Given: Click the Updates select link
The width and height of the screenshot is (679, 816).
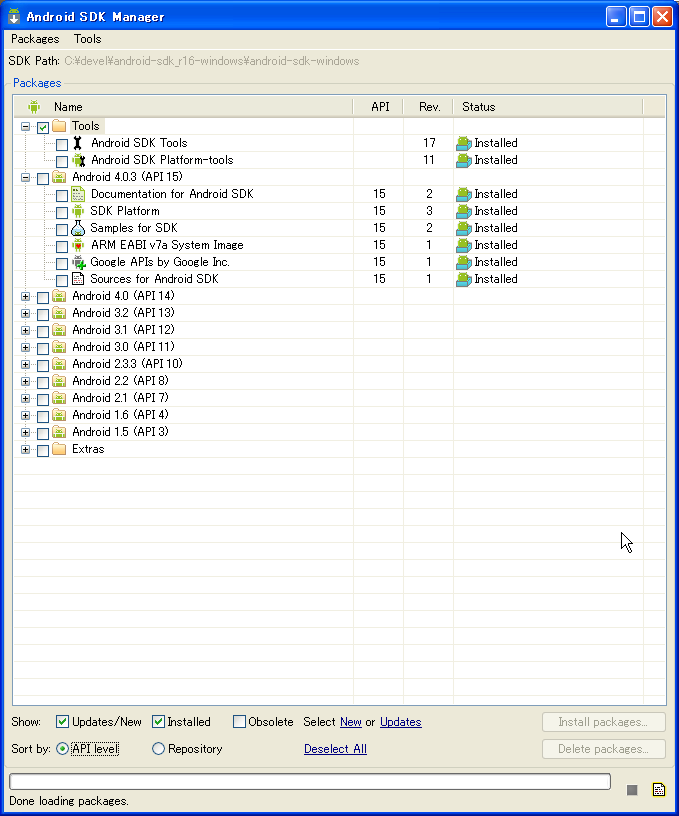Looking at the screenshot, I should point(401,722).
